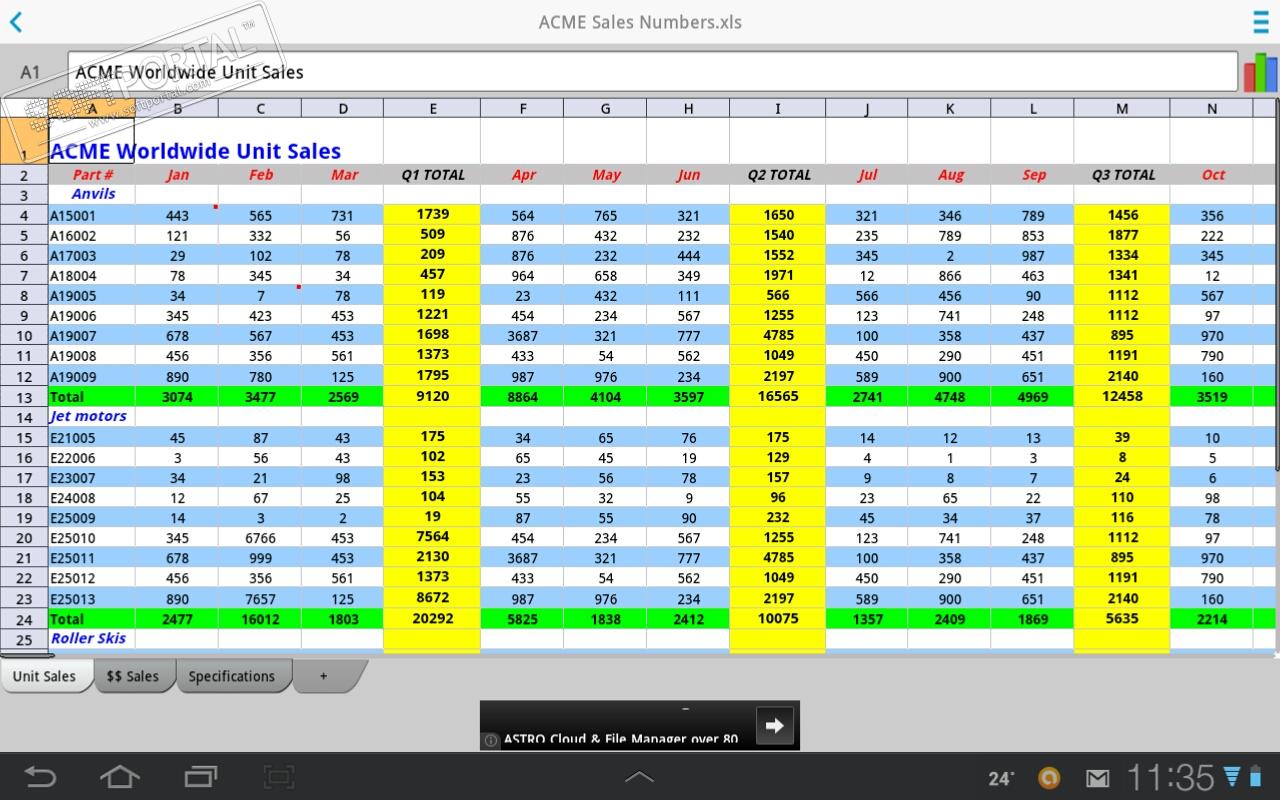The width and height of the screenshot is (1280, 800).
Task: Tap the screenshot capture button in the system bar
Action: pos(279,776)
